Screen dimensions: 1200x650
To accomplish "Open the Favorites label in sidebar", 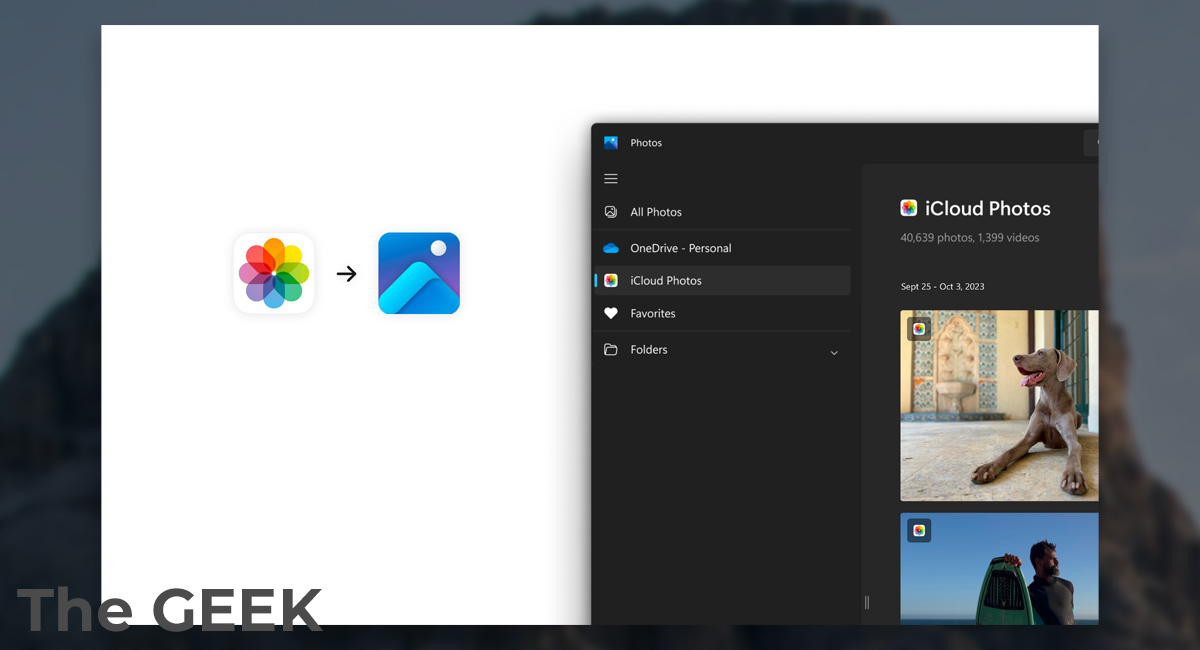I will pos(653,314).
